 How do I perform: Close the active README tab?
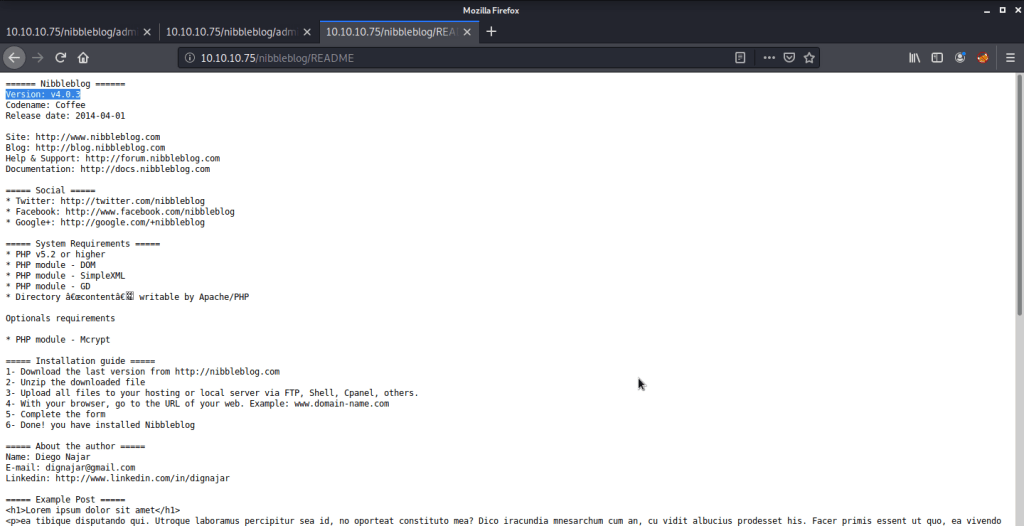pos(469,32)
